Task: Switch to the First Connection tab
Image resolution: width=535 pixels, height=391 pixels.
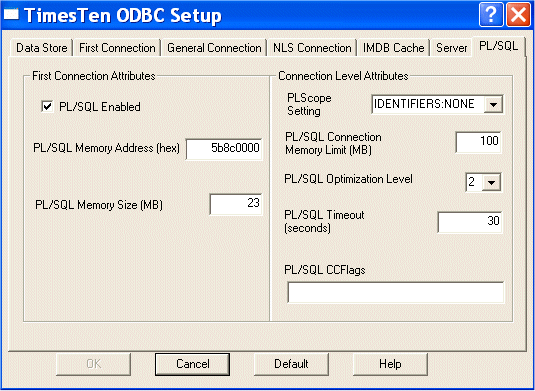Action: (x=117, y=48)
